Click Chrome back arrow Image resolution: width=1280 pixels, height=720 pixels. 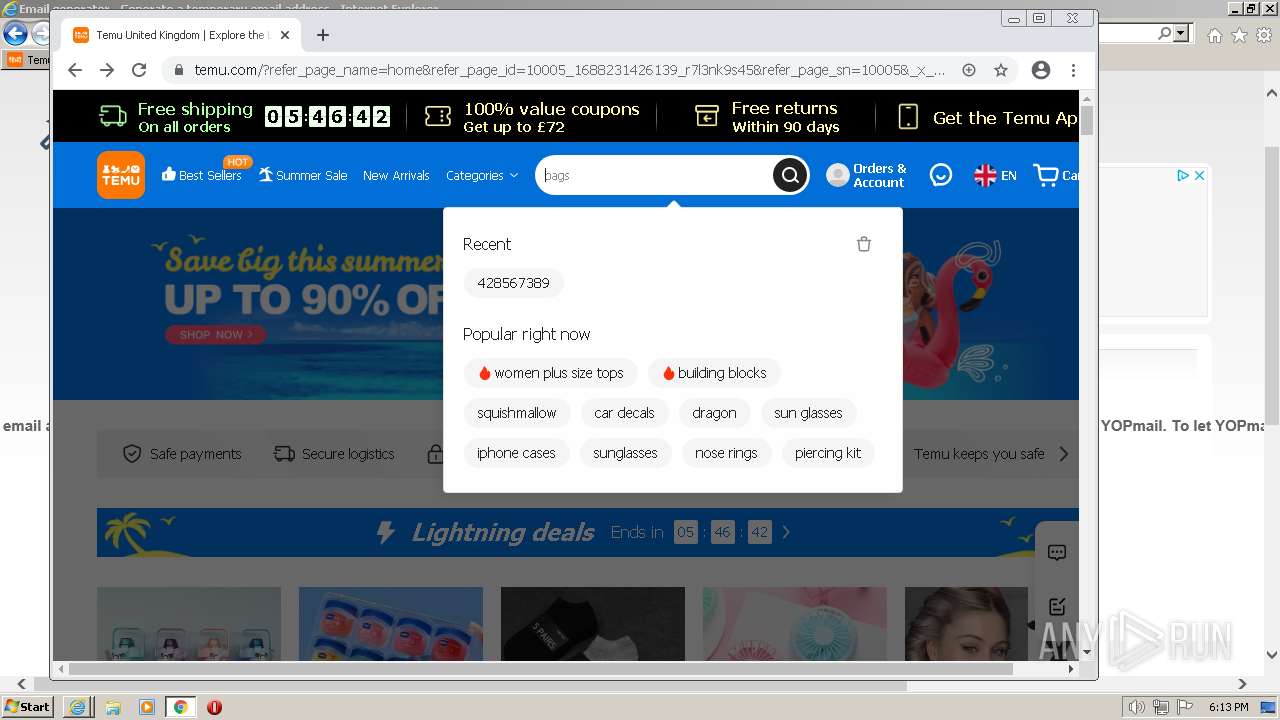coord(74,70)
